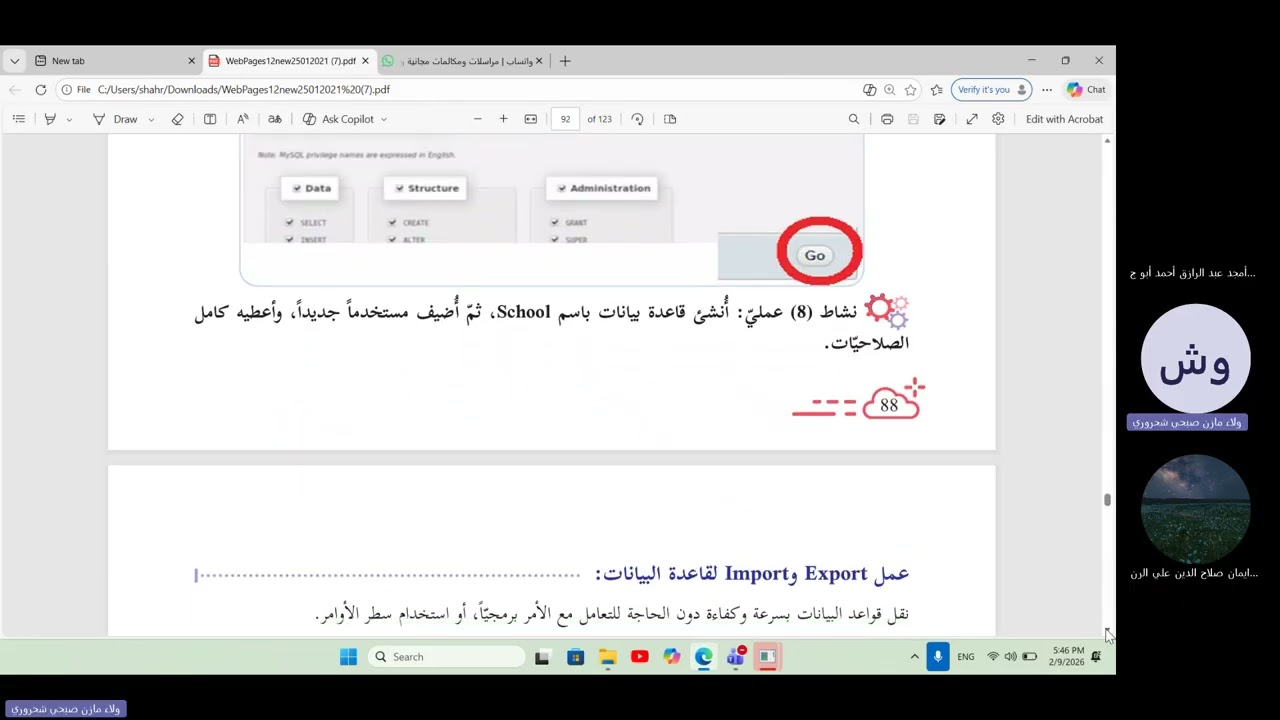Zoom in the PDF with plus icon
1280x720 pixels.
(503, 119)
